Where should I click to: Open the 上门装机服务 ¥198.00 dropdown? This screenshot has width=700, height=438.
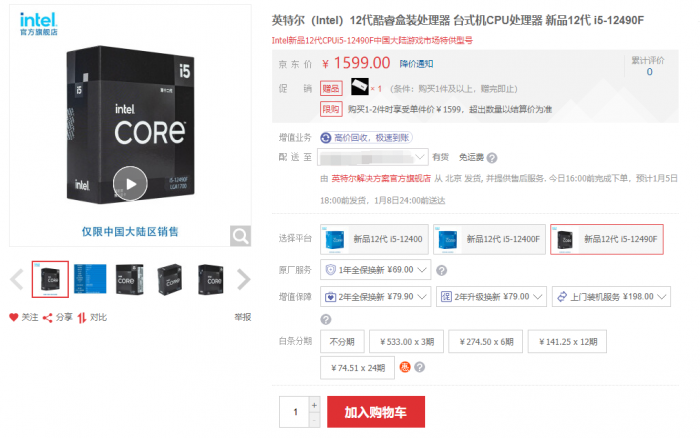(x=611, y=296)
